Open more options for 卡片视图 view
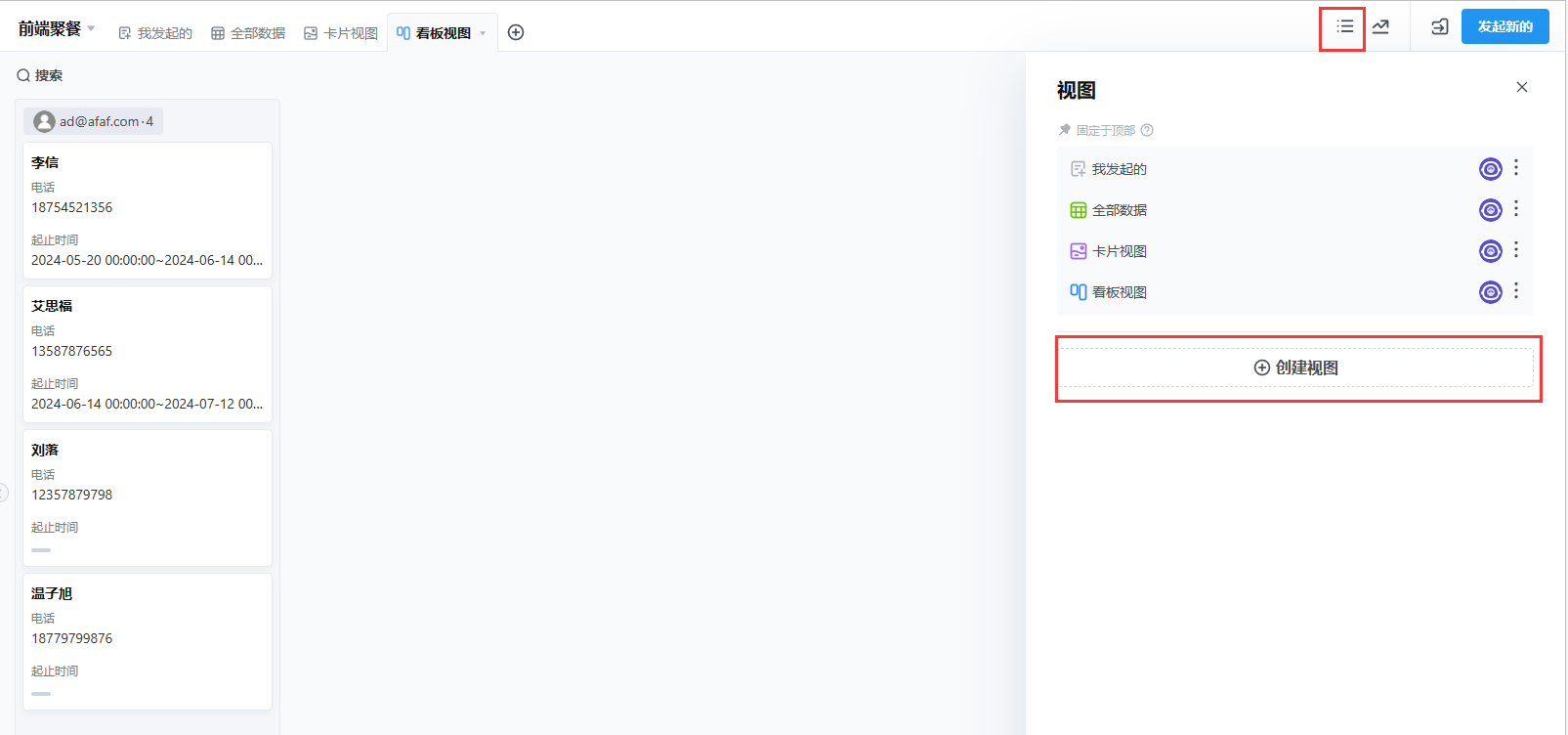1568x735 pixels. coord(1516,250)
